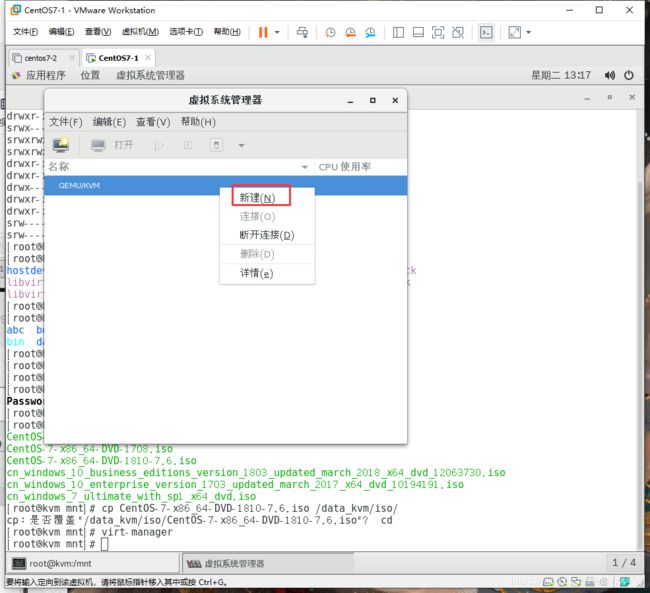Switch to 虚拟系统管理器 taskbar window
This screenshot has height=593, width=650.
tap(268, 564)
